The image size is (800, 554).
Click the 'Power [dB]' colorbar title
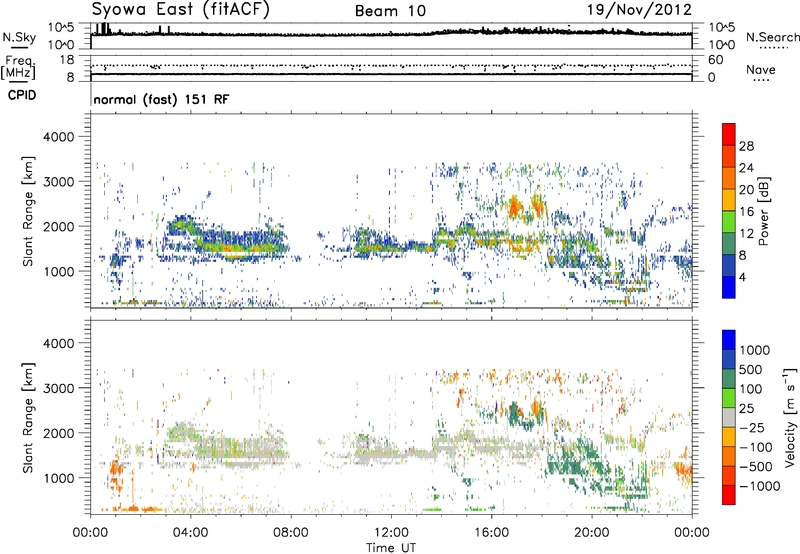[x=764, y=211]
